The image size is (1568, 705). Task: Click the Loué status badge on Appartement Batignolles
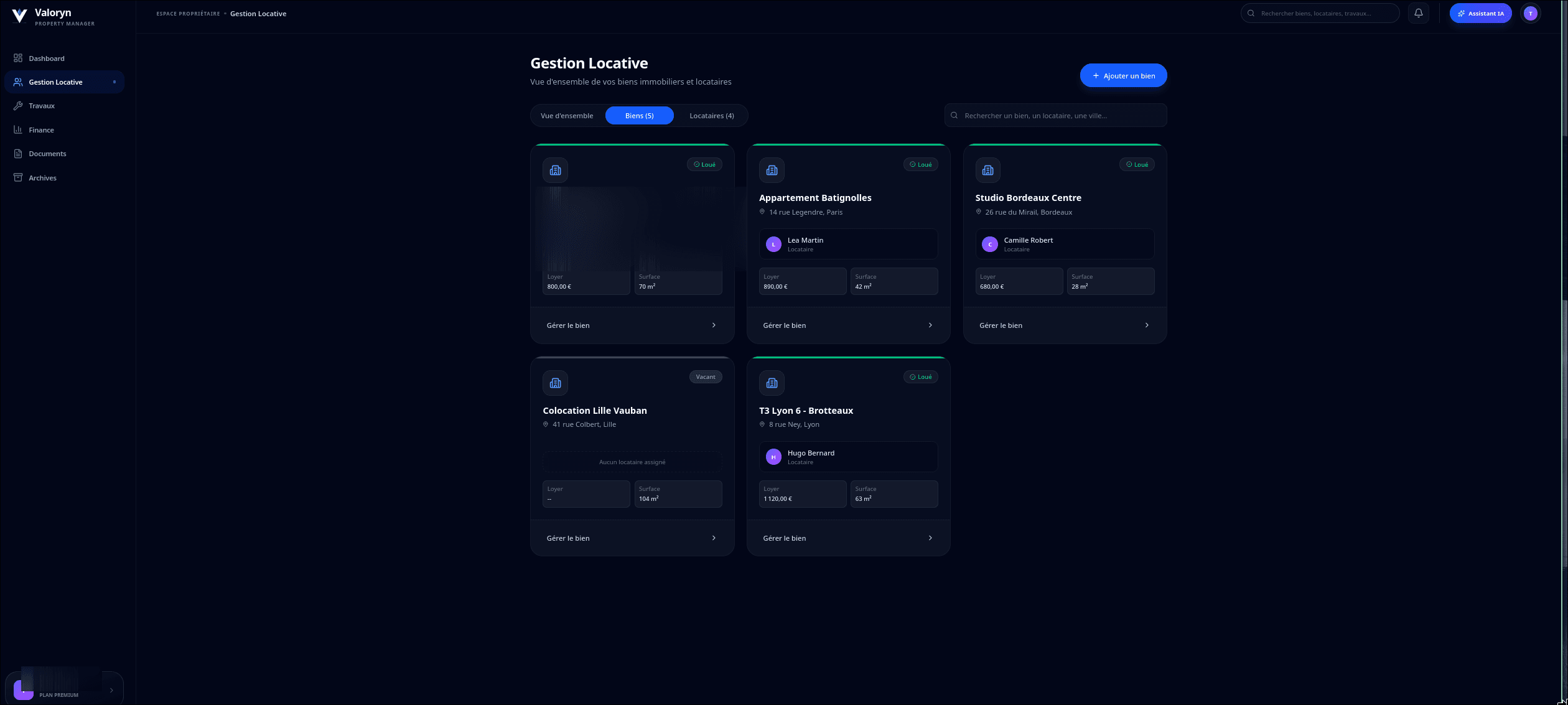(x=920, y=164)
